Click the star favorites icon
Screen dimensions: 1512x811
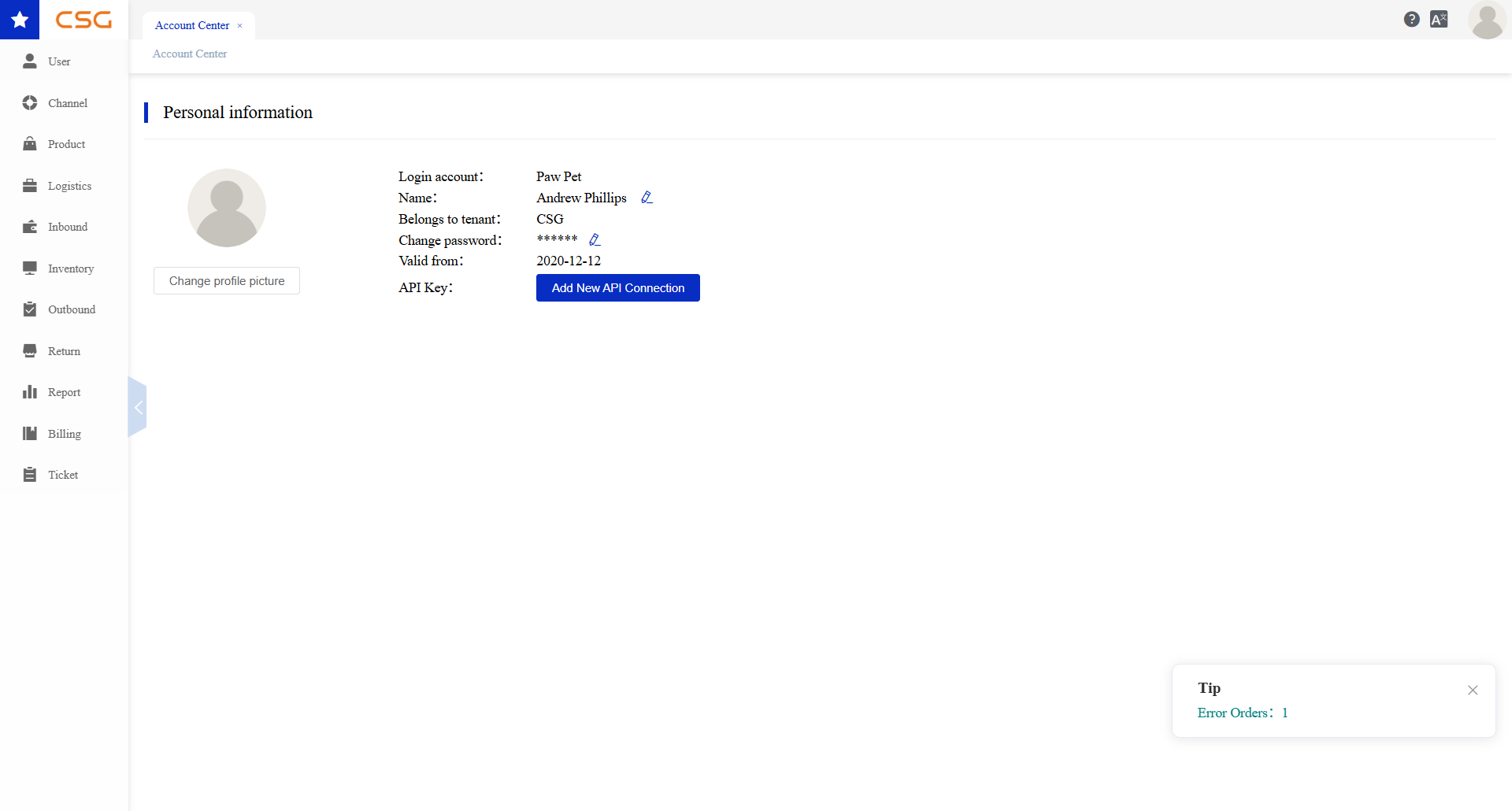[20, 20]
